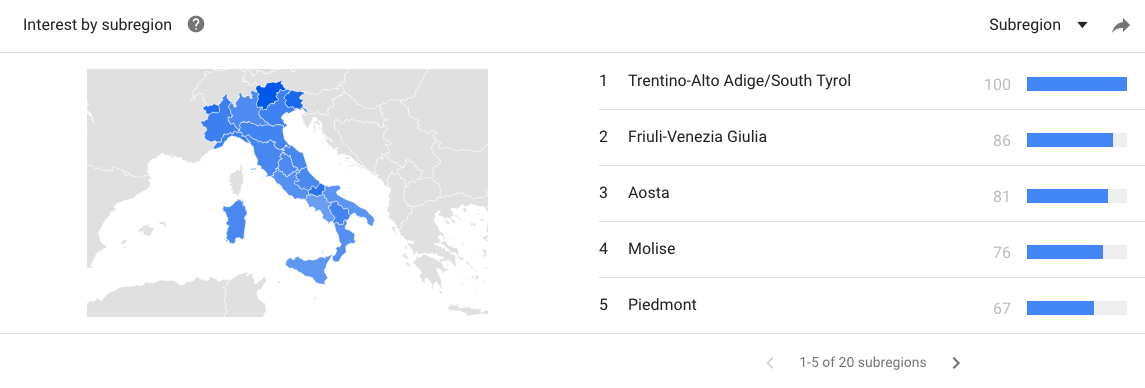Click the dropdown arrow next to Subregion
This screenshot has width=1145, height=388.
1082,26
